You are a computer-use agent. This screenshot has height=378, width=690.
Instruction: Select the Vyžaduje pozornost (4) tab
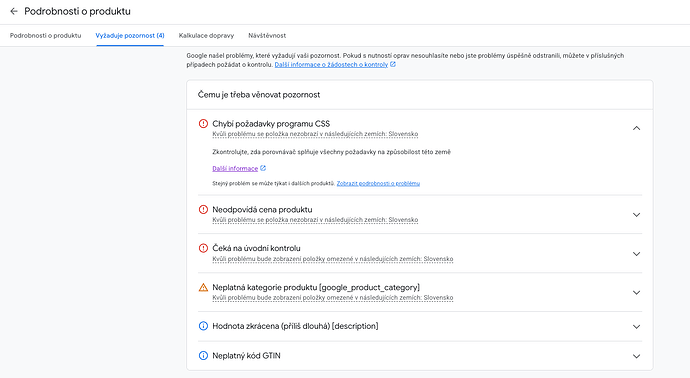pyautogui.click(x=130, y=36)
